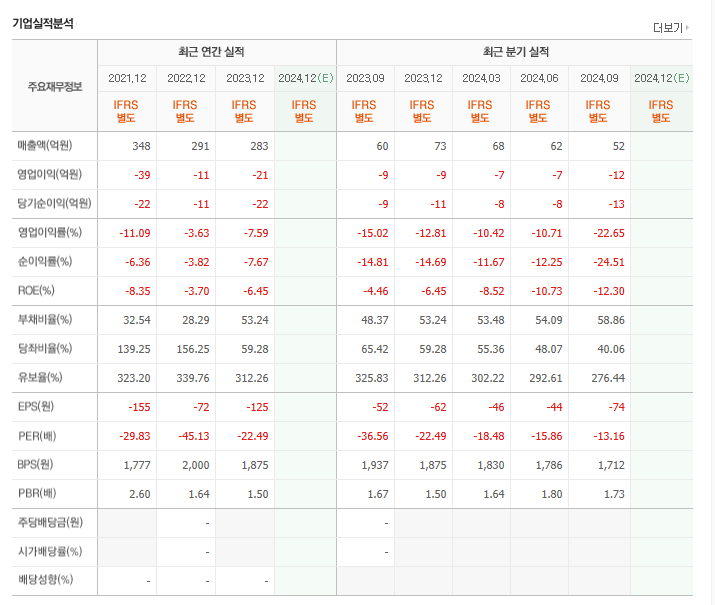This screenshot has height=605, width=715.
Task: Click the 139.25 quick ratio value
Action: pos(134,349)
